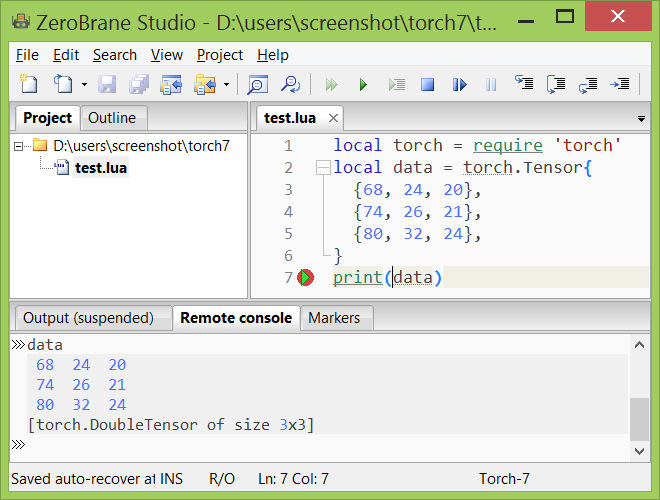
Task: Start debugging double-arrow icon
Action: point(332,85)
